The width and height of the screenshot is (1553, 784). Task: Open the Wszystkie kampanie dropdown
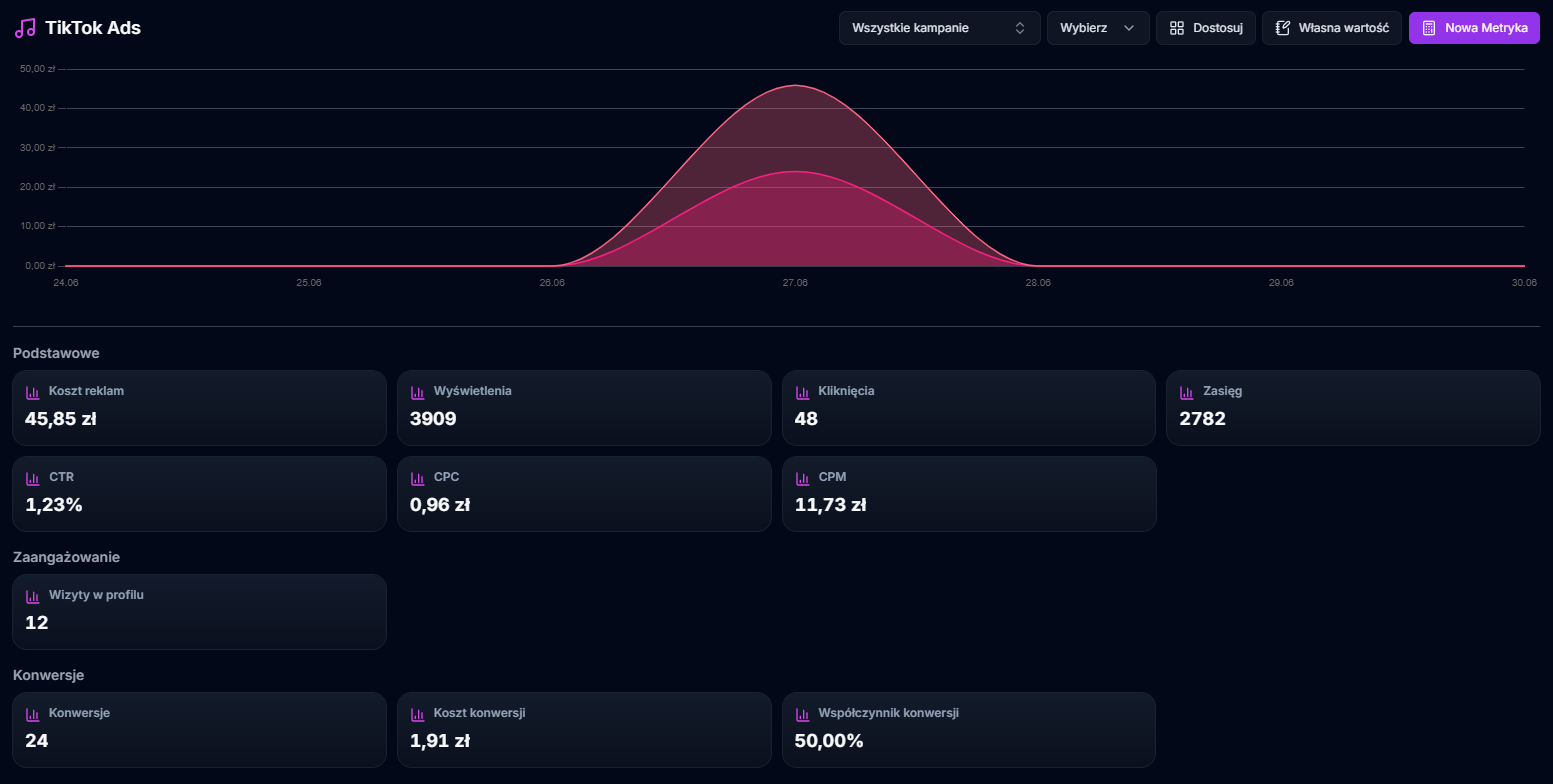pos(938,28)
